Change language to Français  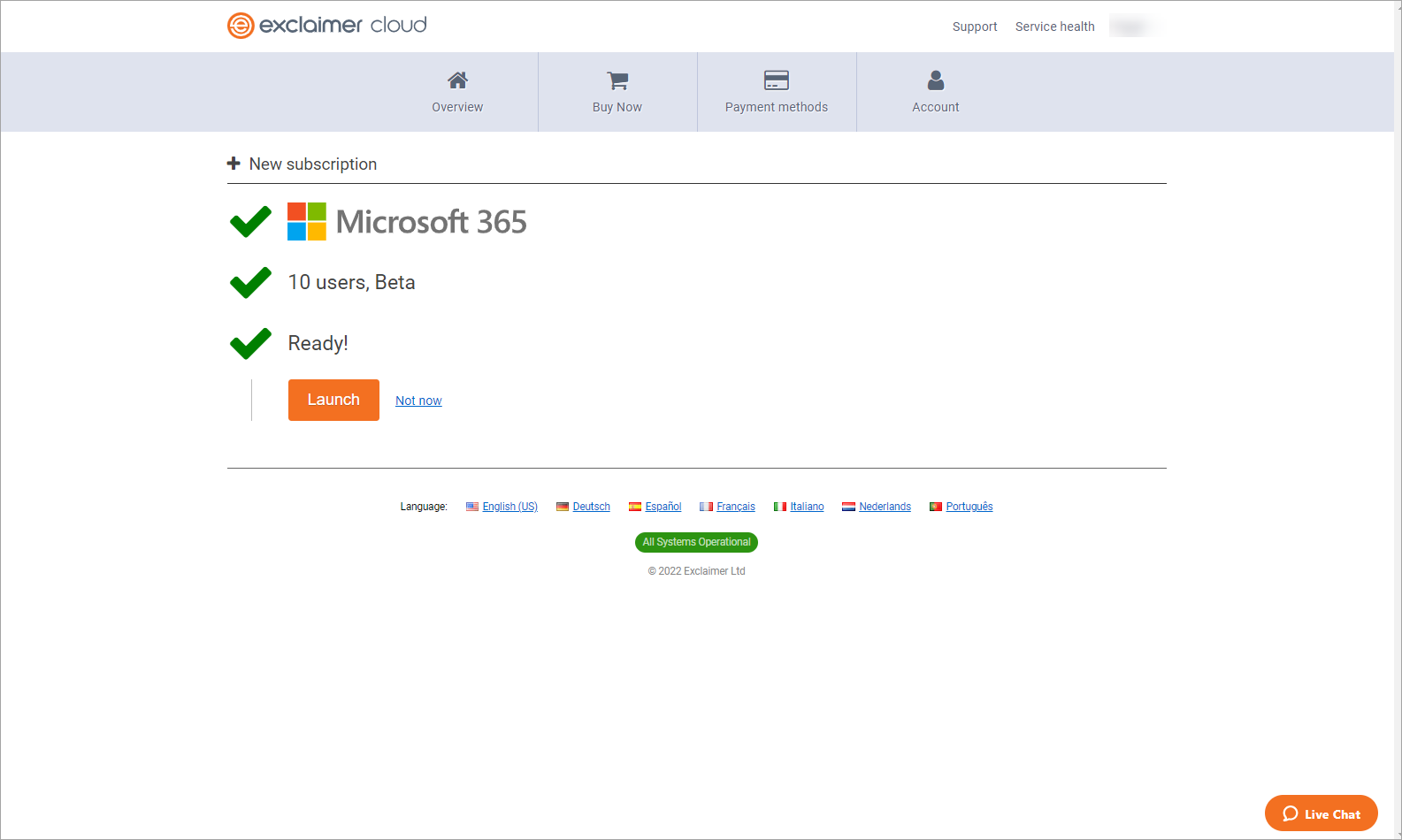[735, 507]
